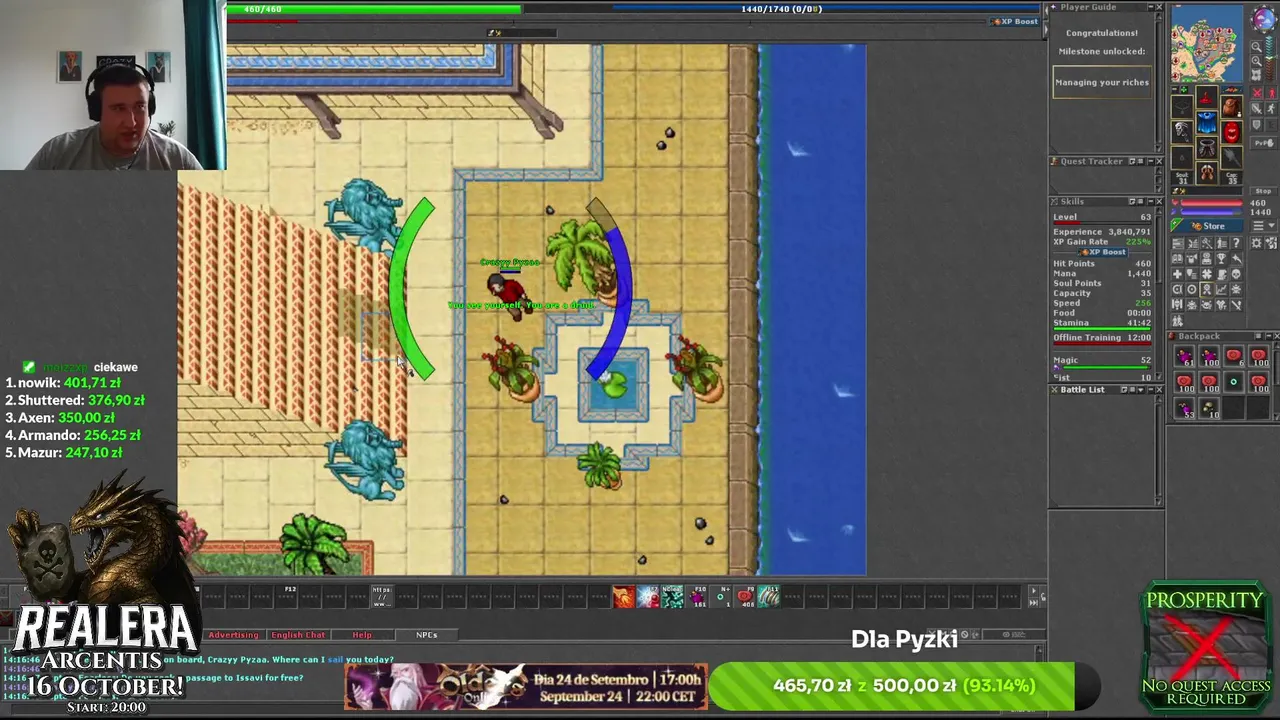
Task: Open the equipped backpack slot
Action: (x=1231, y=106)
